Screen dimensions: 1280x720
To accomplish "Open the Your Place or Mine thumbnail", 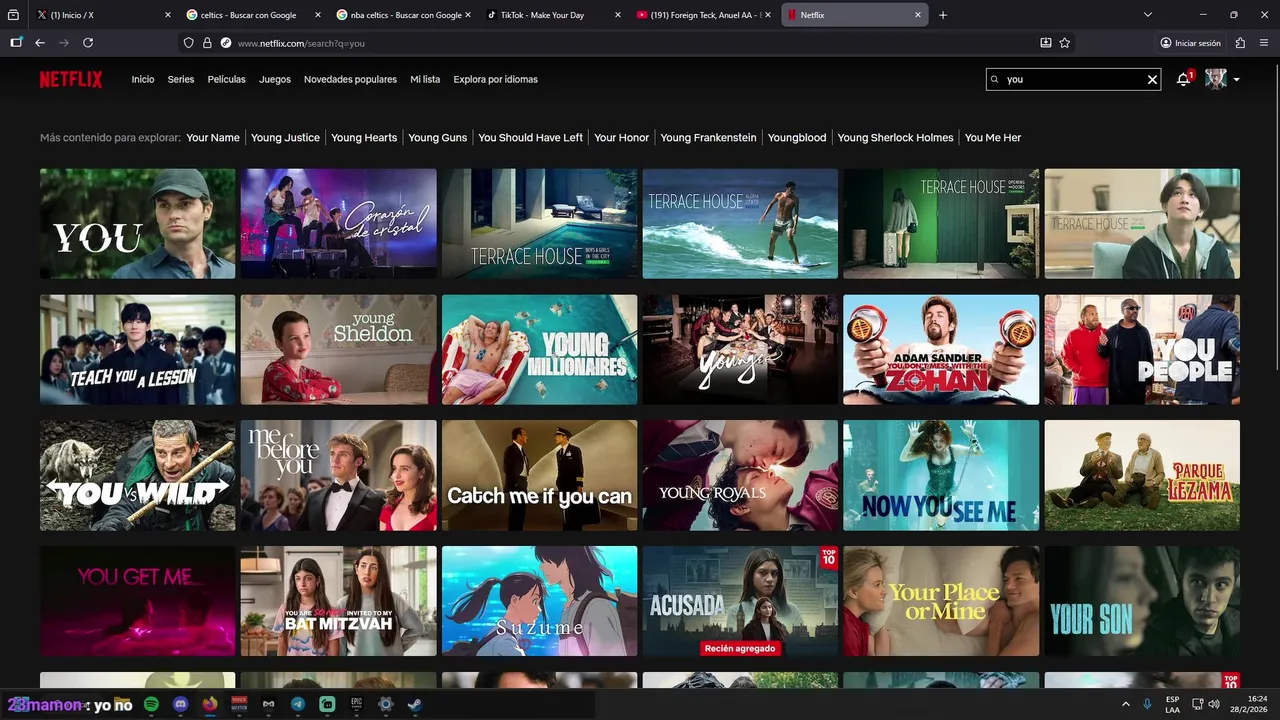I will coord(941,601).
